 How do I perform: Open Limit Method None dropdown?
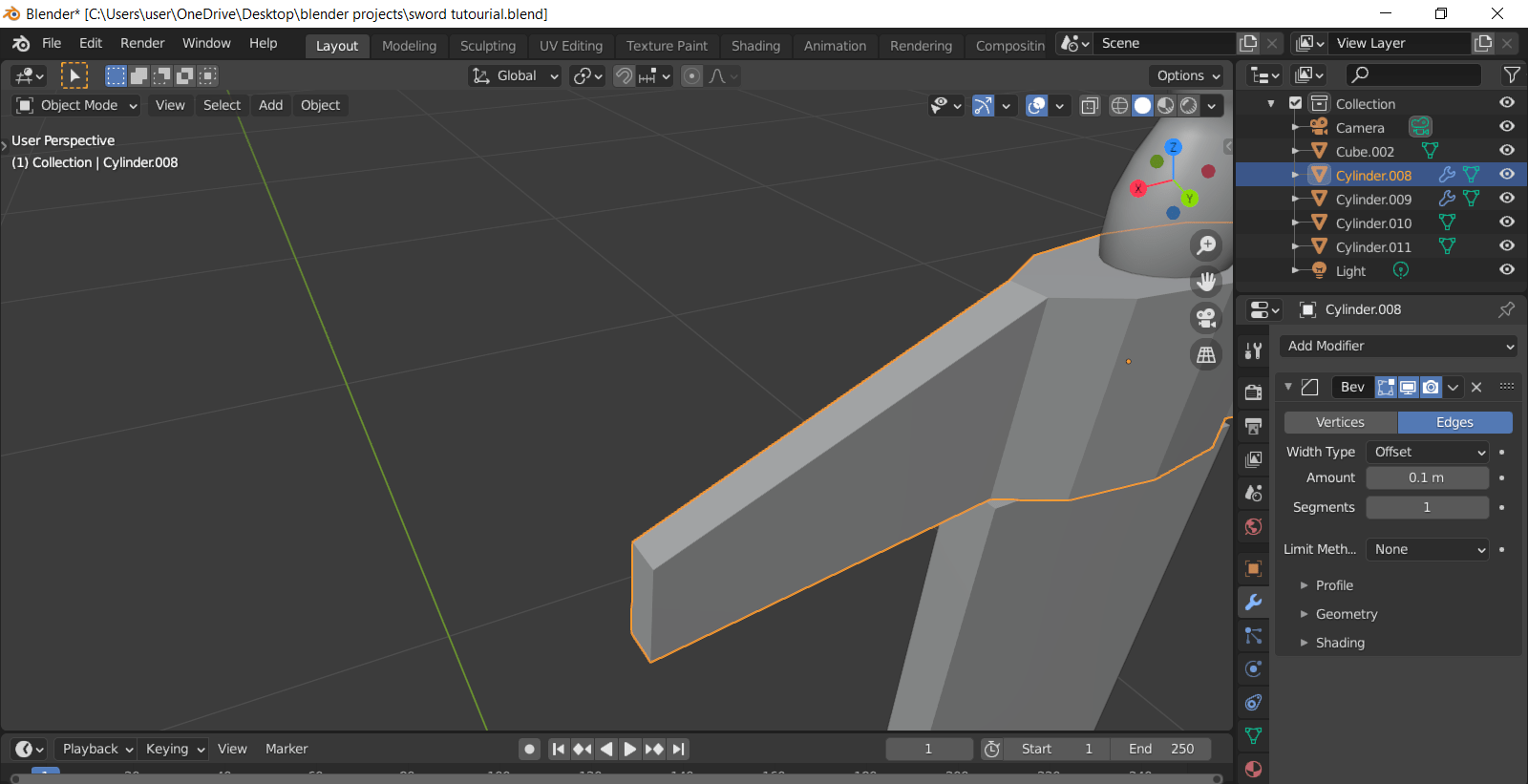[x=1428, y=549]
